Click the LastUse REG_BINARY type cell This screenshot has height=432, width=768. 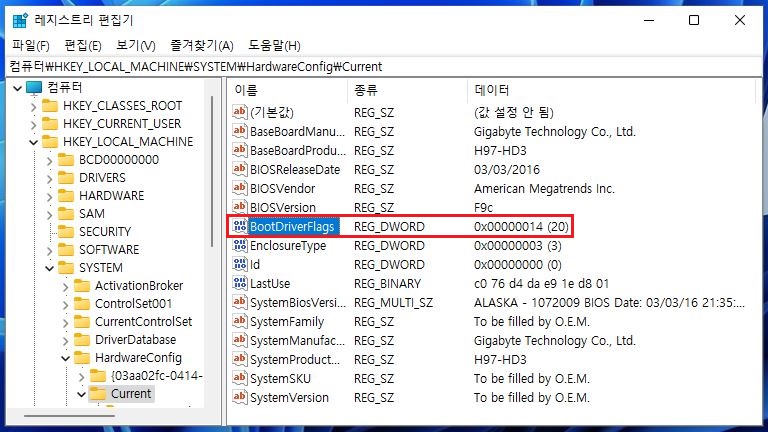coord(387,283)
